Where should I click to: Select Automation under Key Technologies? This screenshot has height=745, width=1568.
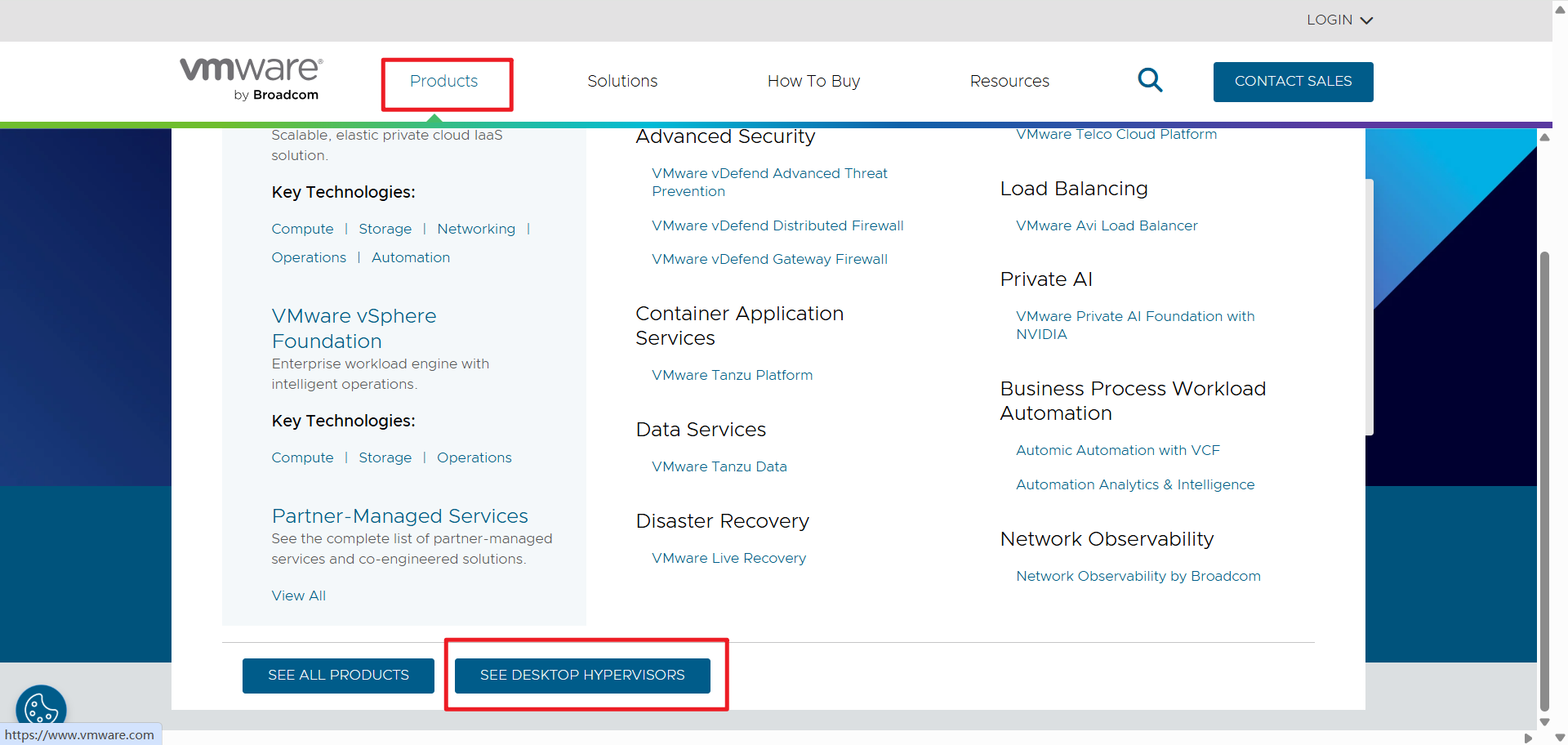(x=411, y=257)
